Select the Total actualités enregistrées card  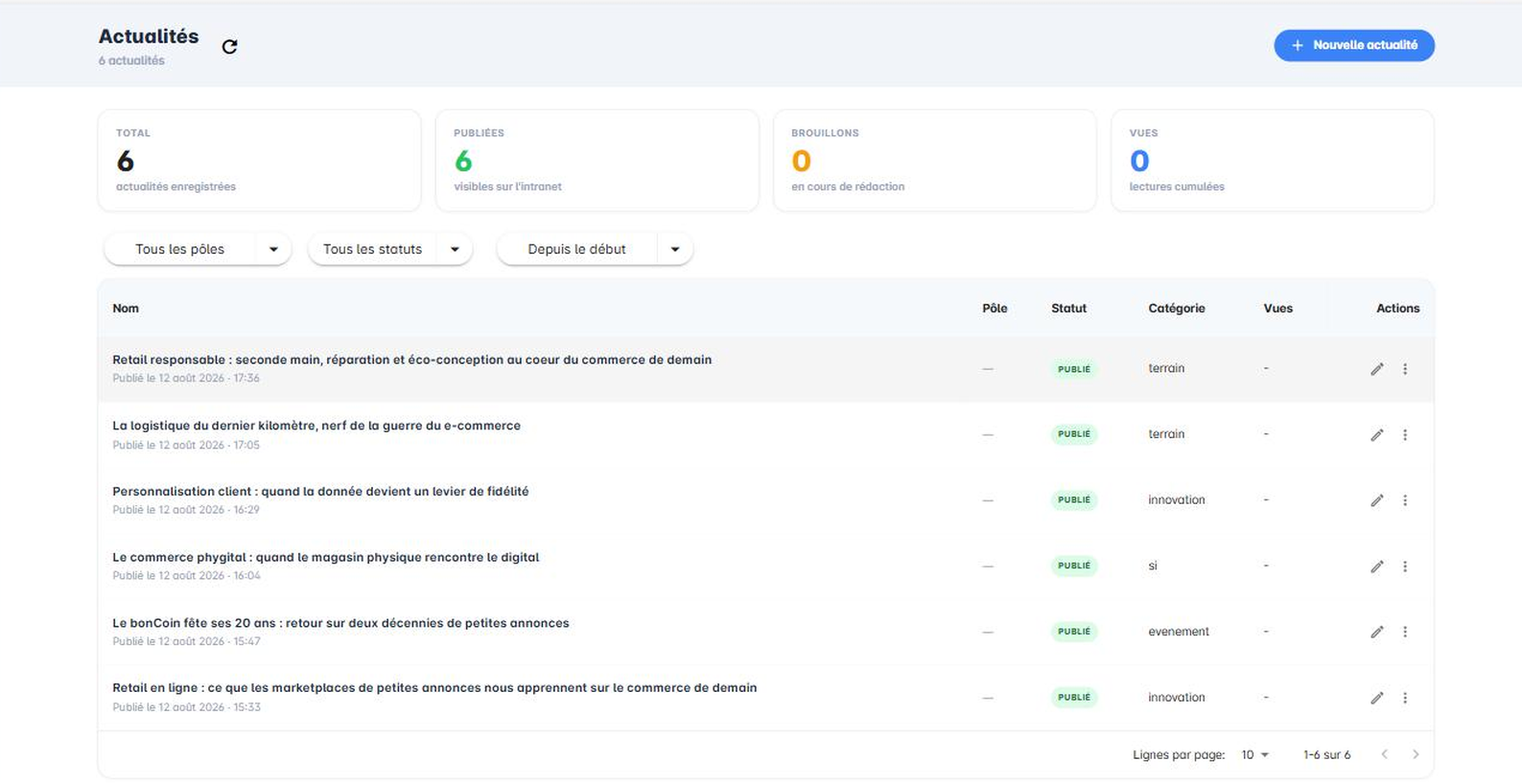click(259, 160)
